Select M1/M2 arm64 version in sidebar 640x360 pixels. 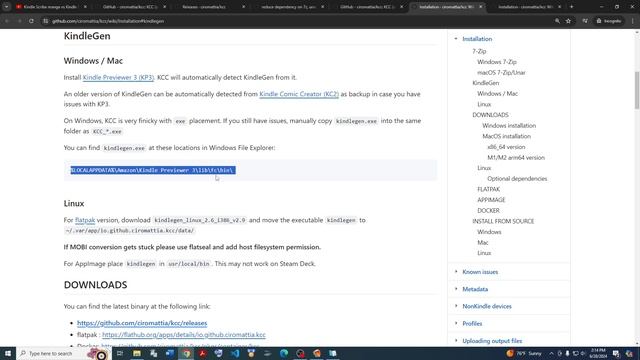[516, 158]
